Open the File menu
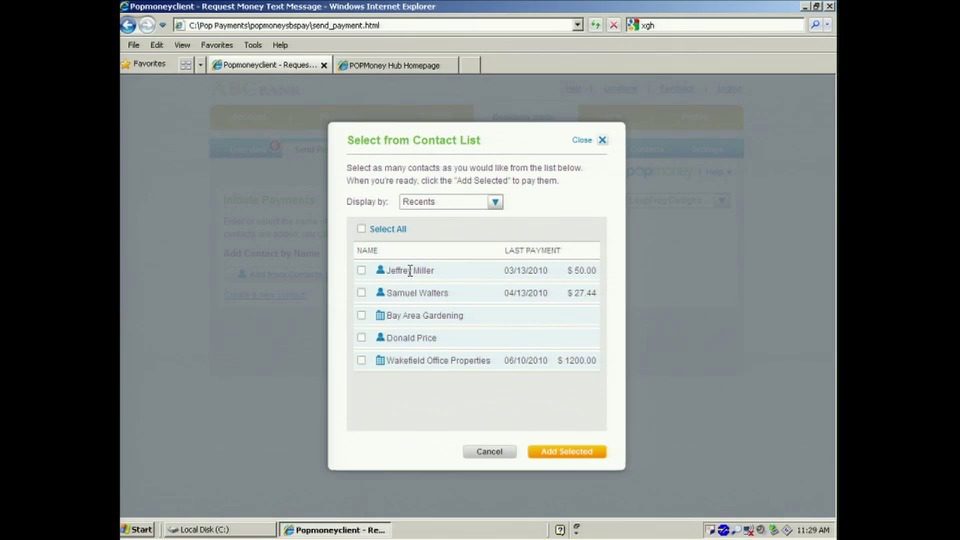The width and height of the screenshot is (960, 540). [133, 45]
